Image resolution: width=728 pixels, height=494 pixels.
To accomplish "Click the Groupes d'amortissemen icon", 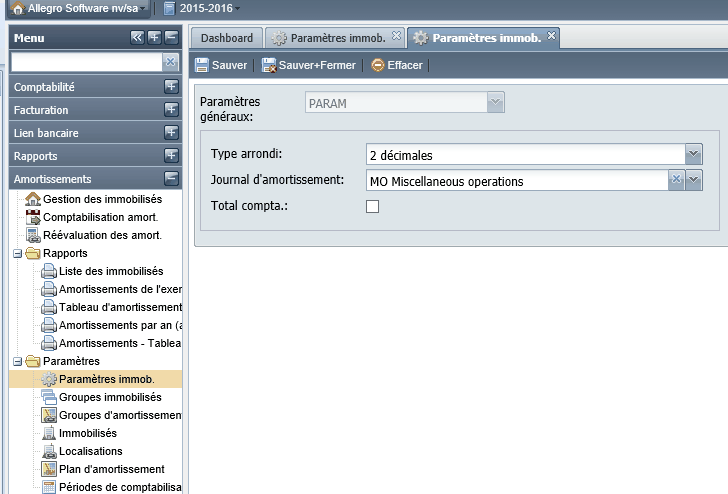I will pos(49,415).
